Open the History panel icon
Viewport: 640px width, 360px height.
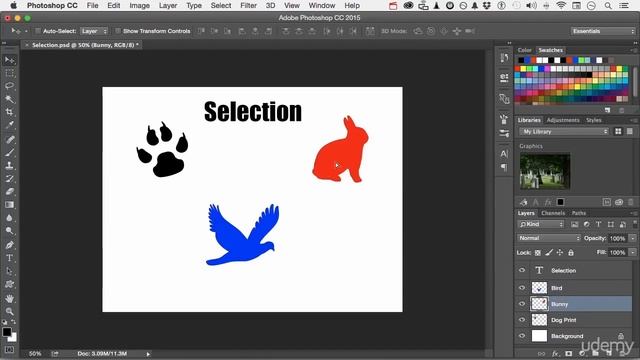click(x=504, y=58)
